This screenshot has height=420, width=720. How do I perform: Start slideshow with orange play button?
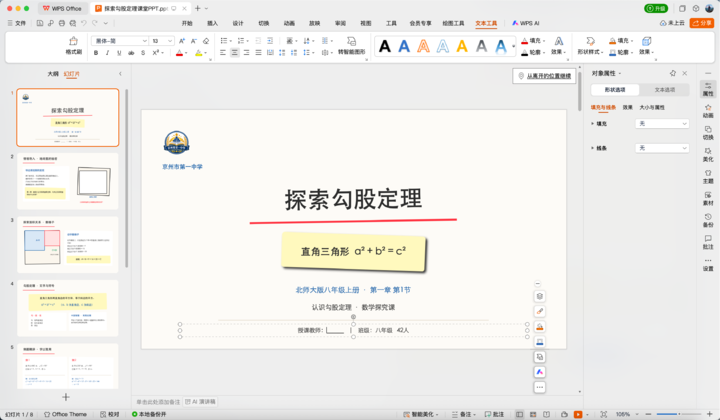tap(578, 414)
